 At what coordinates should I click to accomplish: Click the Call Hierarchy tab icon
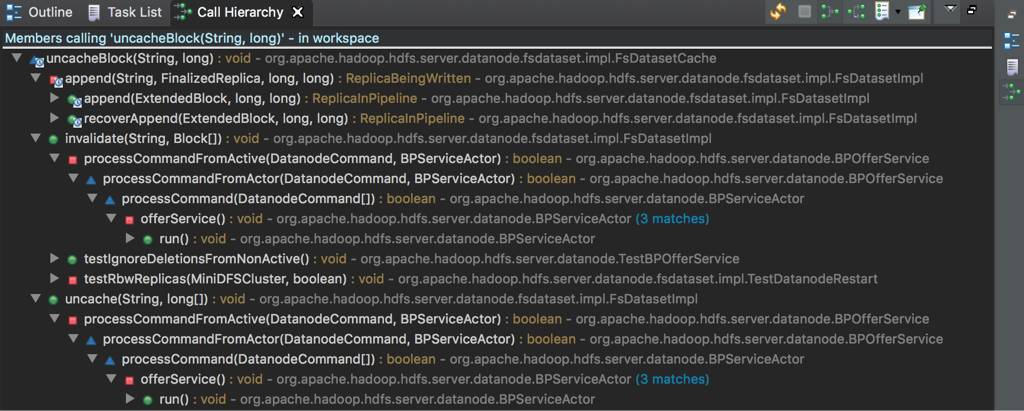tap(185, 12)
